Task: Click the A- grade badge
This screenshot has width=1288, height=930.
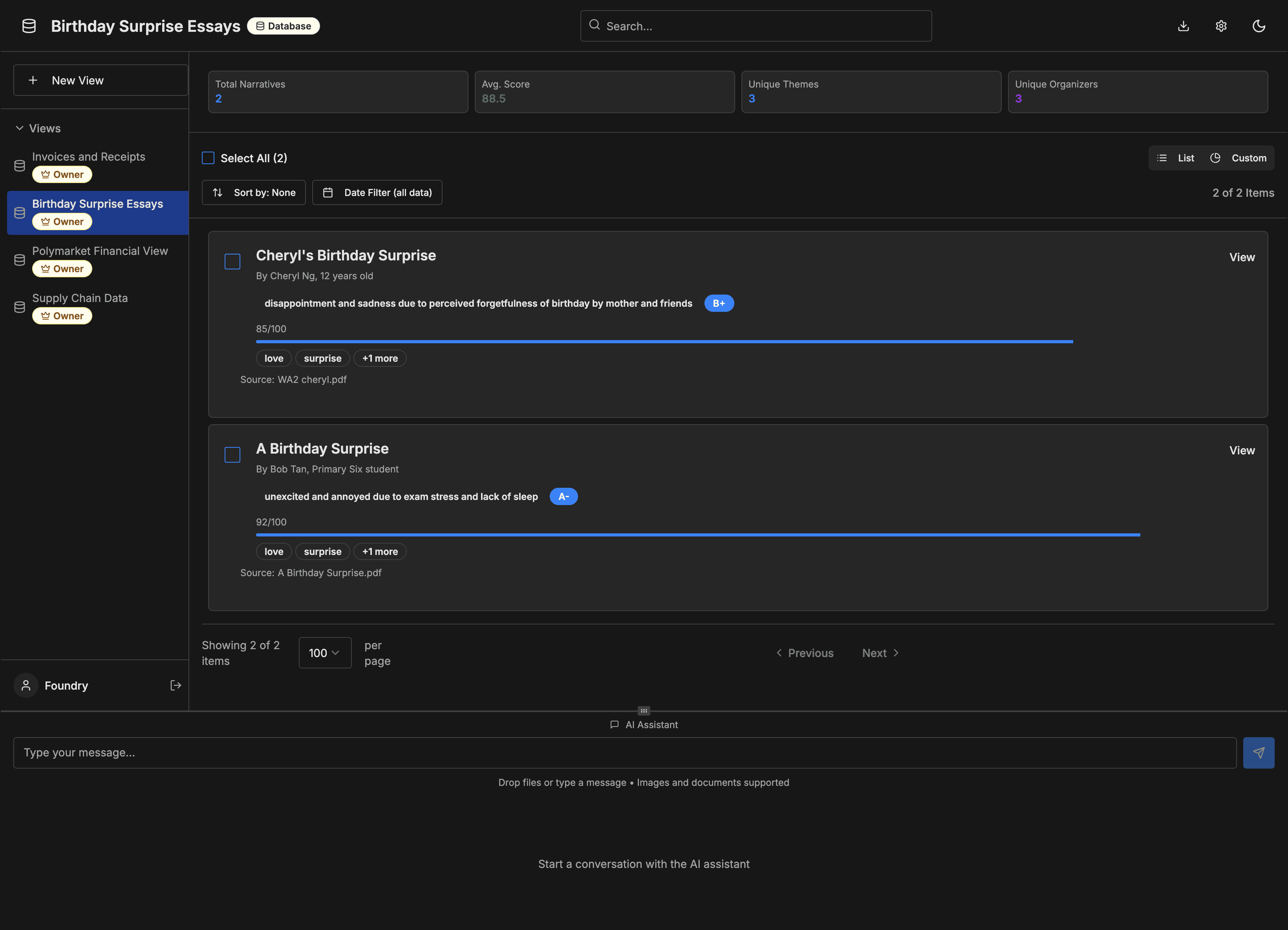Action: (x=563, y=496)
